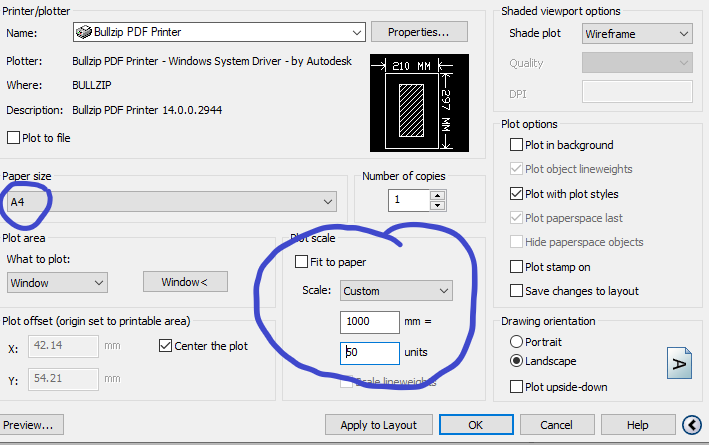709x445 pixels.
Task: Open Help for plot dialog
Action: coord(638,425)
